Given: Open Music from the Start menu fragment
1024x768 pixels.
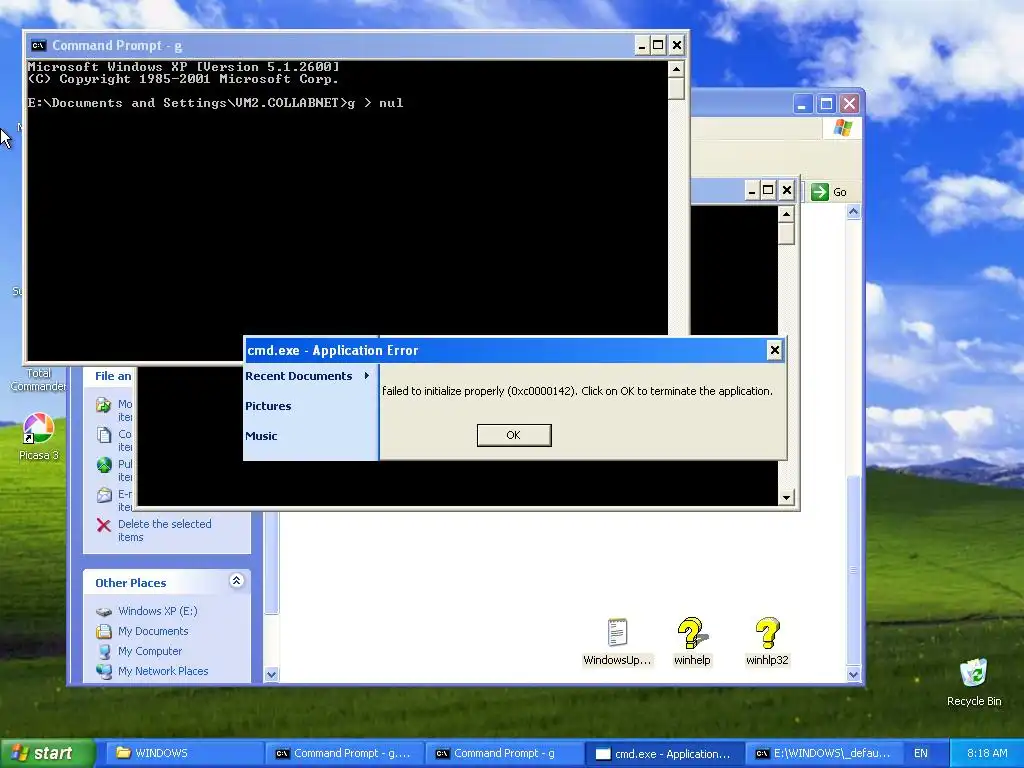Looking at the screenshot, I should pyautogui.click(x=261, y=436).
